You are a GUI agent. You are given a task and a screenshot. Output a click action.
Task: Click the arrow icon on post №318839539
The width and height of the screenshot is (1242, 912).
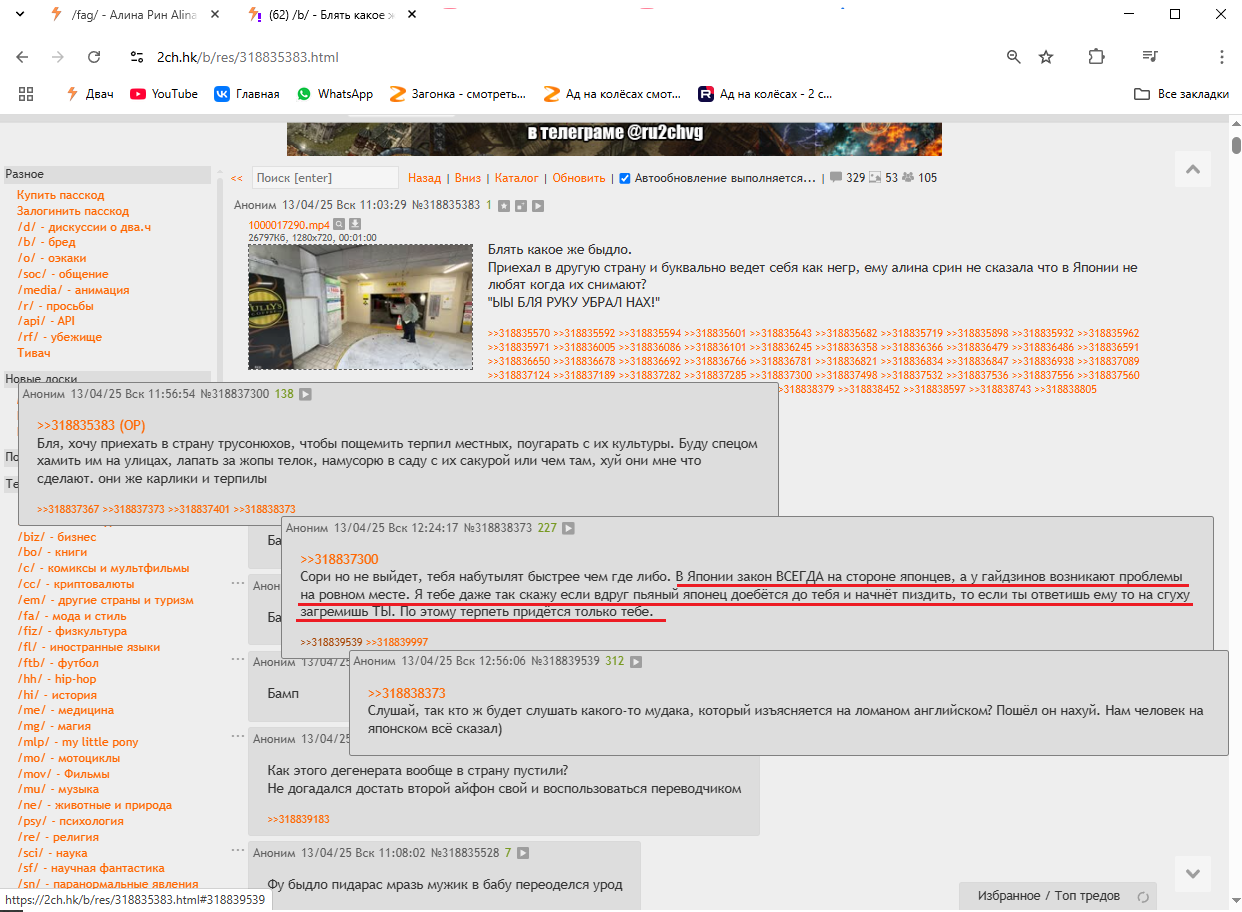click(x=635, y=662)
